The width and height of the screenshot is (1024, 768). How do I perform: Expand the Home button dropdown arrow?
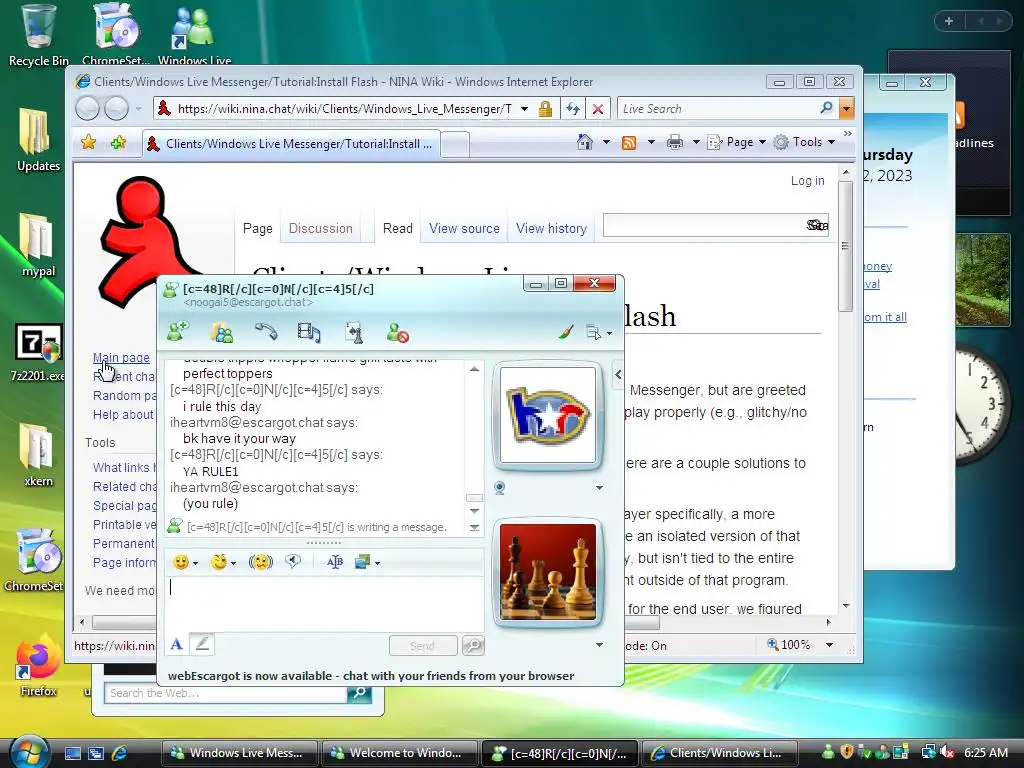click(x=606, y=142)
